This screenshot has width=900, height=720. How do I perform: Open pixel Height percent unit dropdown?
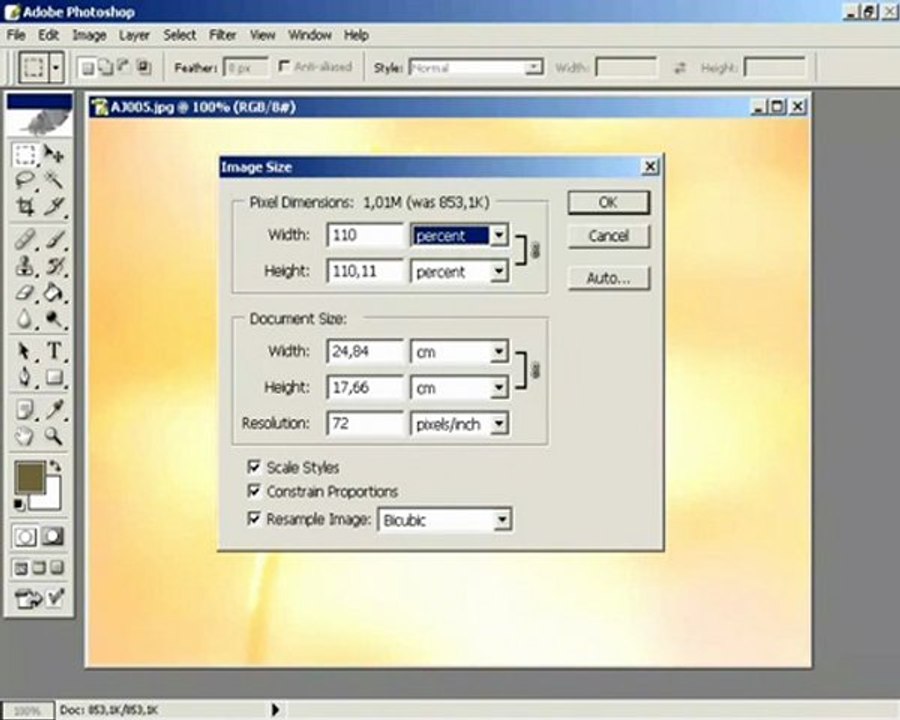(499, 271)
